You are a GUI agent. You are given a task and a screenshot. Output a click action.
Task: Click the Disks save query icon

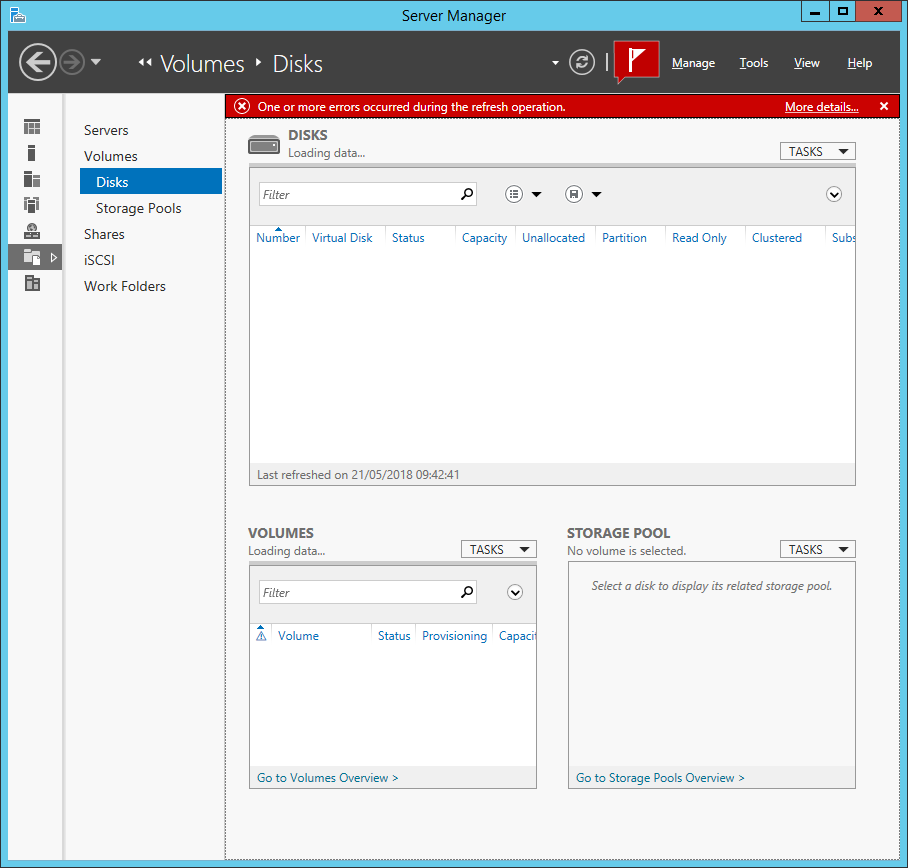click(574, 194)
